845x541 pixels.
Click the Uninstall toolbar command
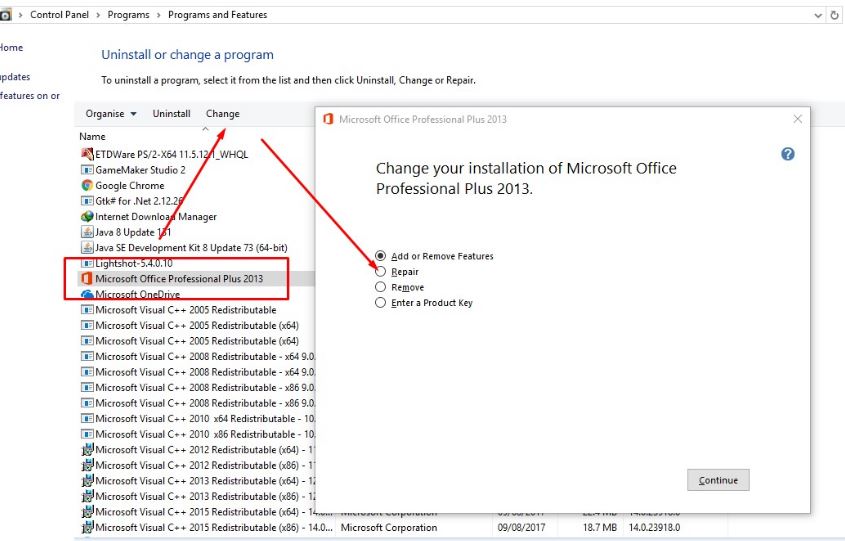coord(171,114)
